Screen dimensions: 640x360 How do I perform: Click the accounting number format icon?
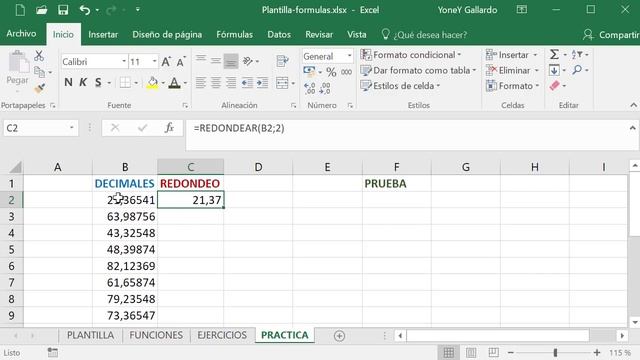pyautogui.click(x=309, y=72)
